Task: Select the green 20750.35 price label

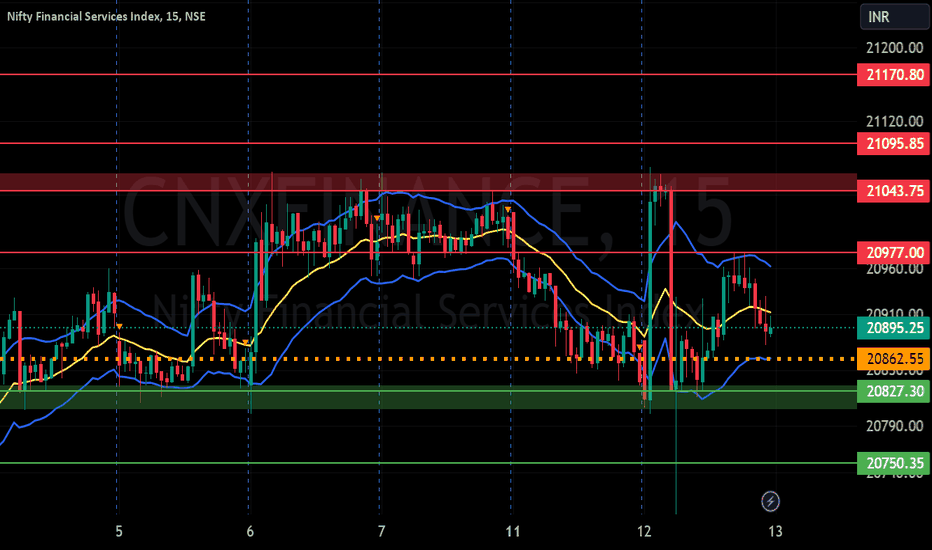Action: point(893,463)
